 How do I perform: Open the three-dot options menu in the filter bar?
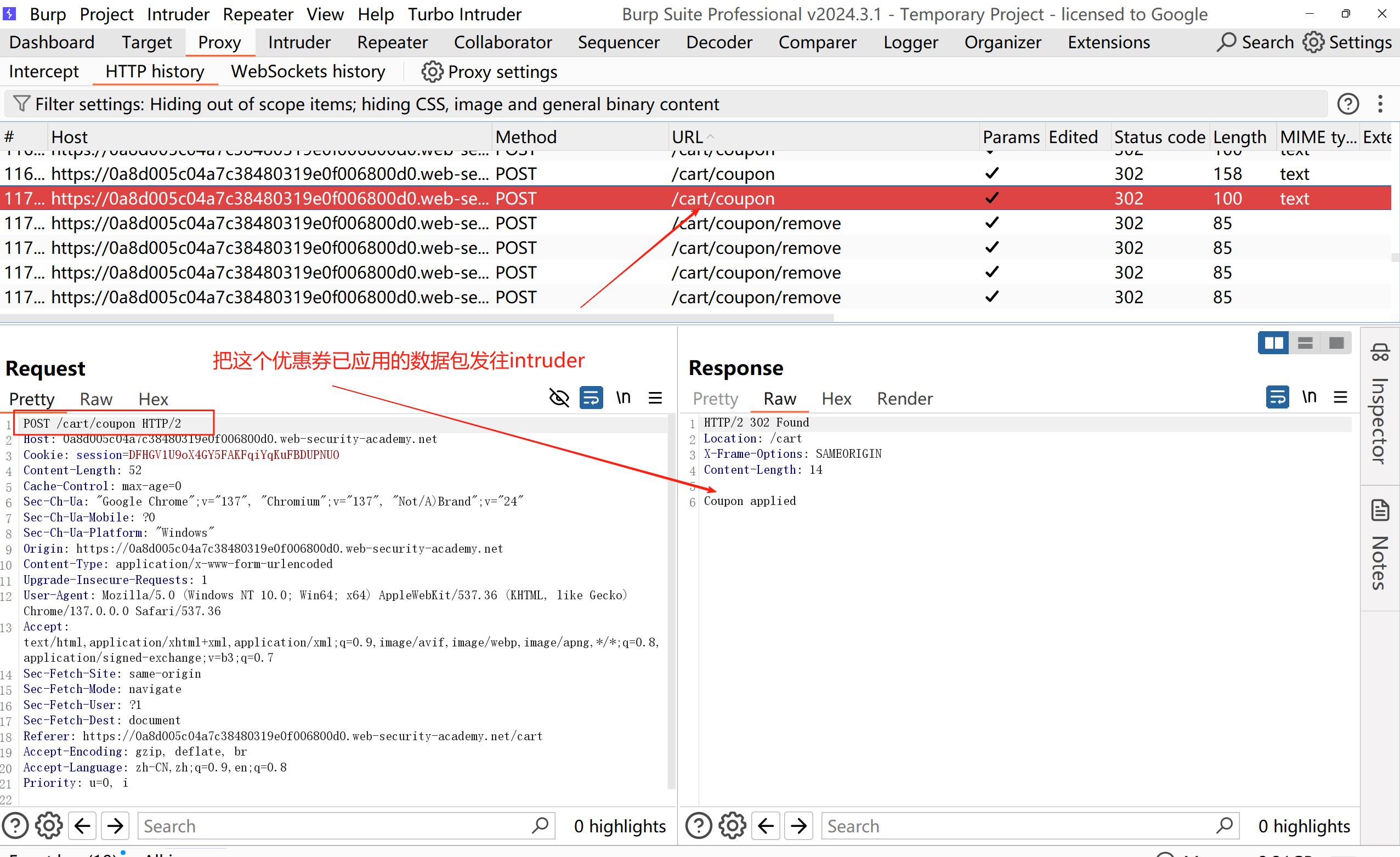click(1380, 104)
